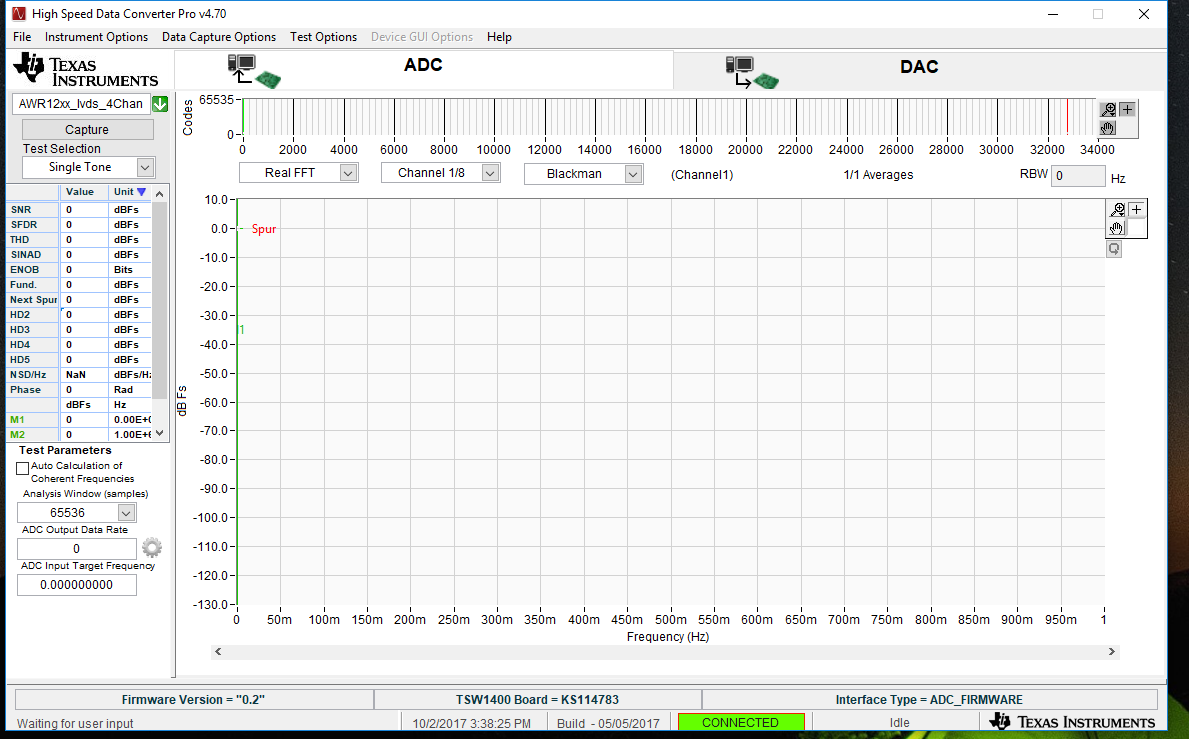Screen dimensions: 1189x739
Task: Expand the Single Tone test selection dropdown
Action: (x=145, y=168)
